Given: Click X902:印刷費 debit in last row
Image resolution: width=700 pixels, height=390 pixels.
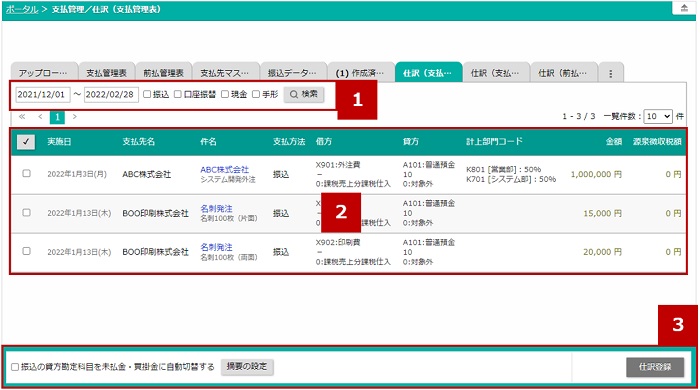Looking at the screenshot, I should 338,242.
